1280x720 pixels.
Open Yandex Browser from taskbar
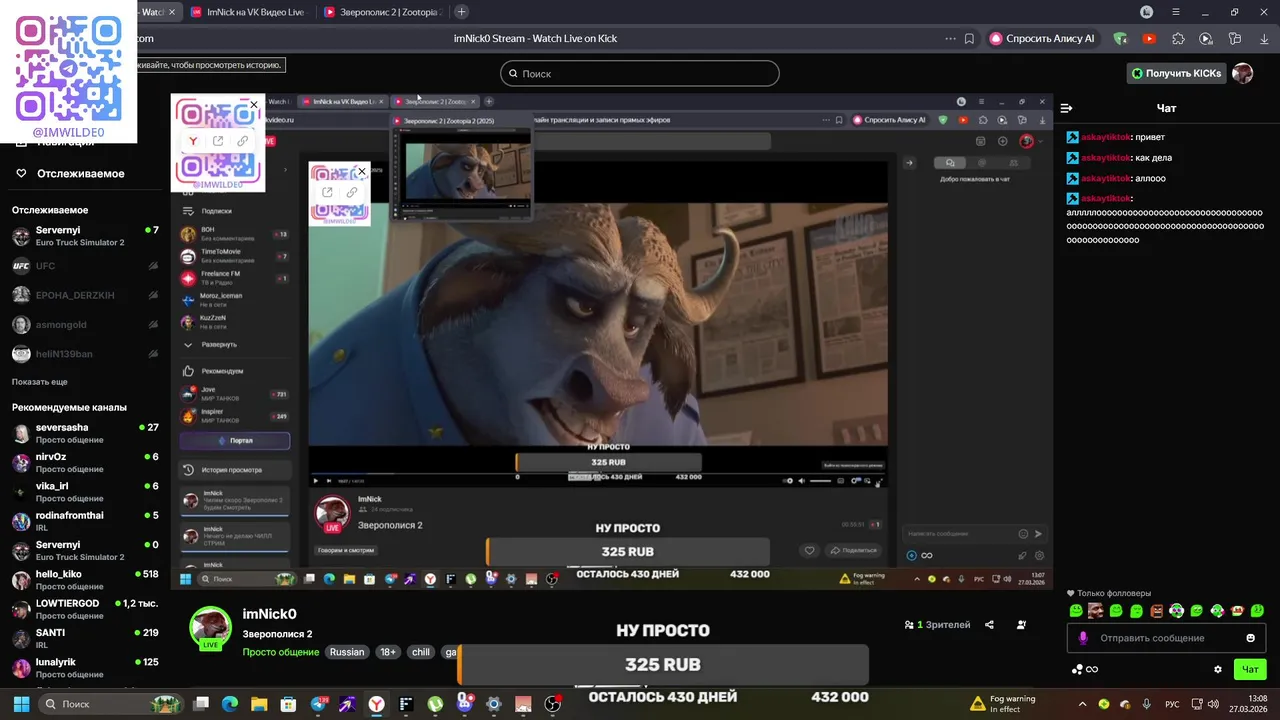coord(376,704)
